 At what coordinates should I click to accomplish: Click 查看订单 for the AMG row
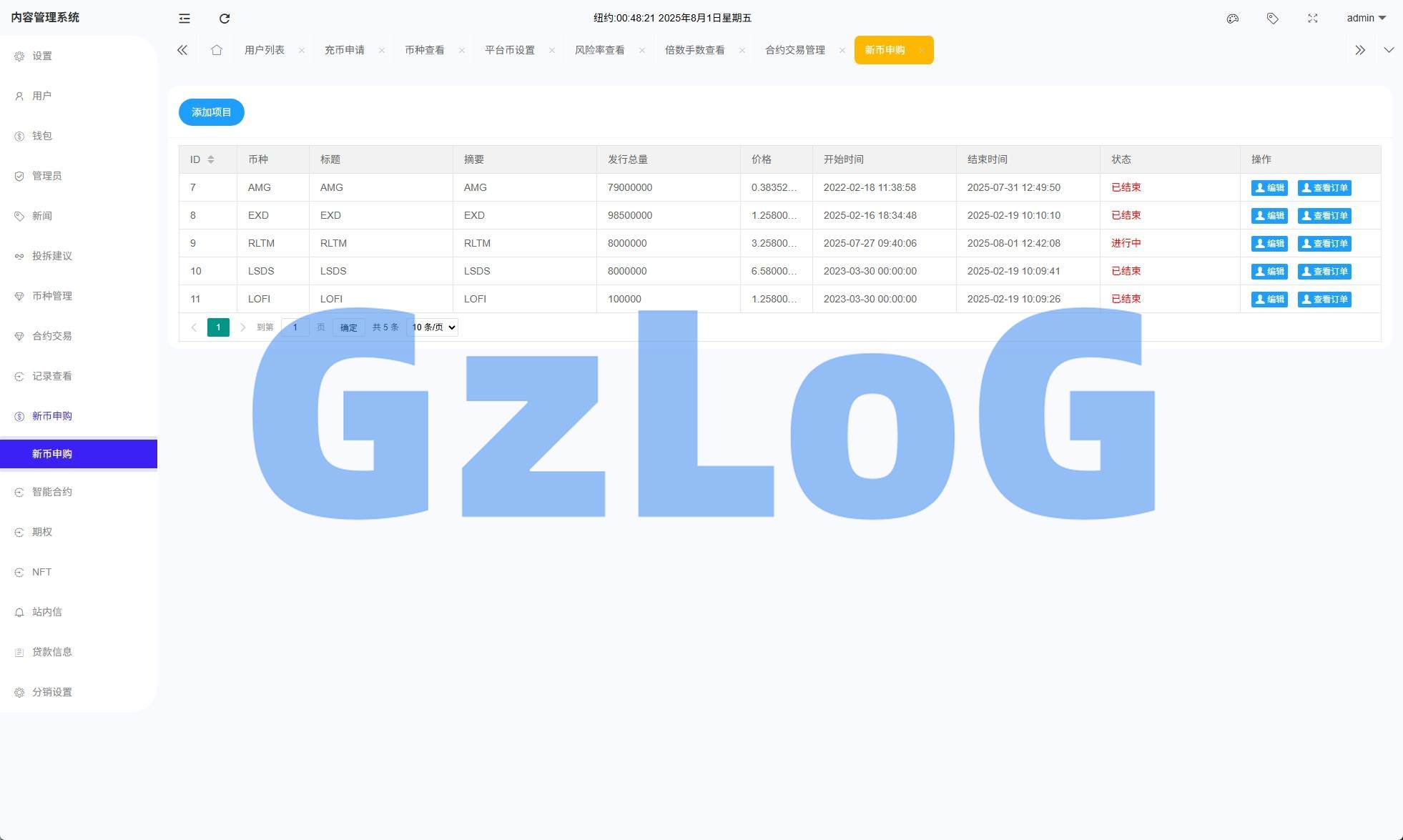(1324, 188)
